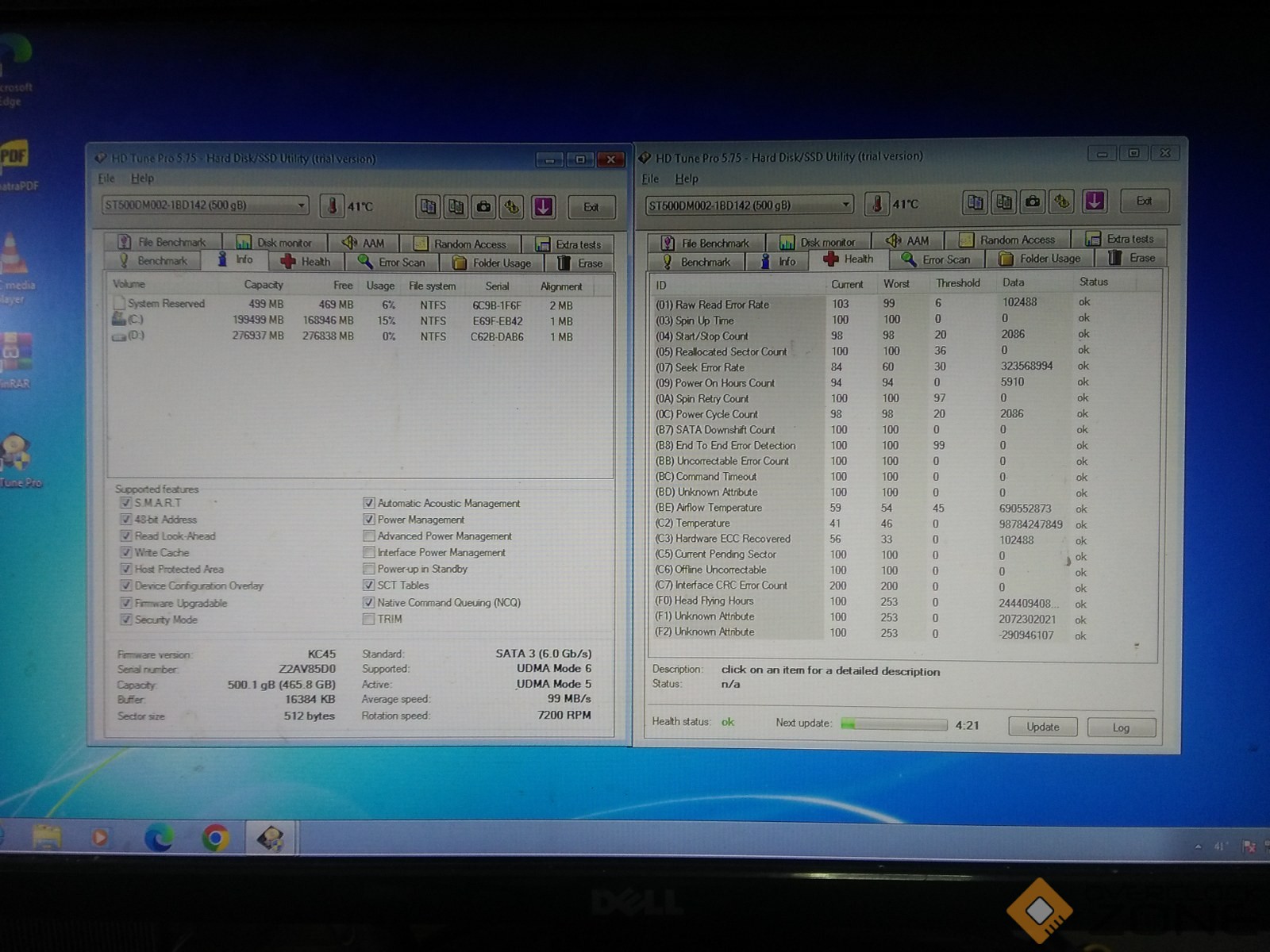Launch Google Chrome from taskbar

click(215, 838)
